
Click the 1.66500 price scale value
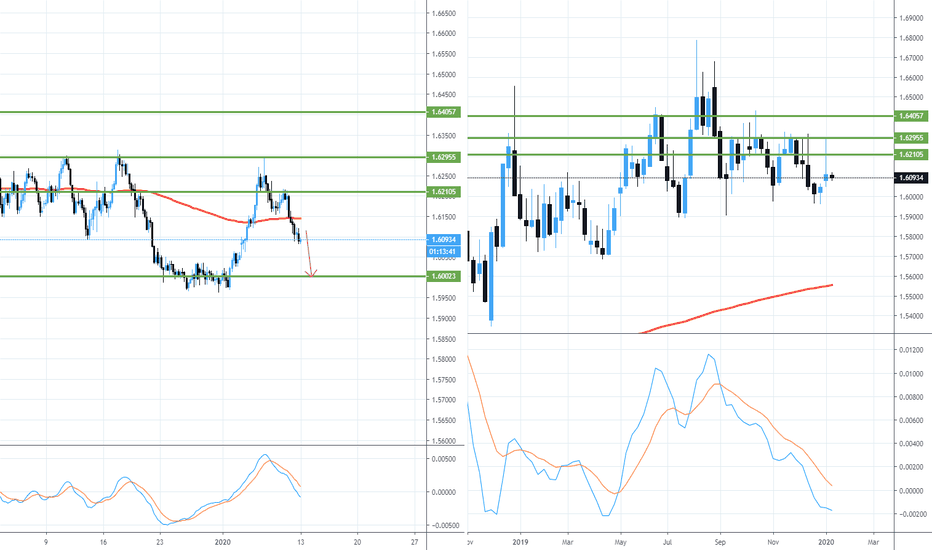[444, 14]
